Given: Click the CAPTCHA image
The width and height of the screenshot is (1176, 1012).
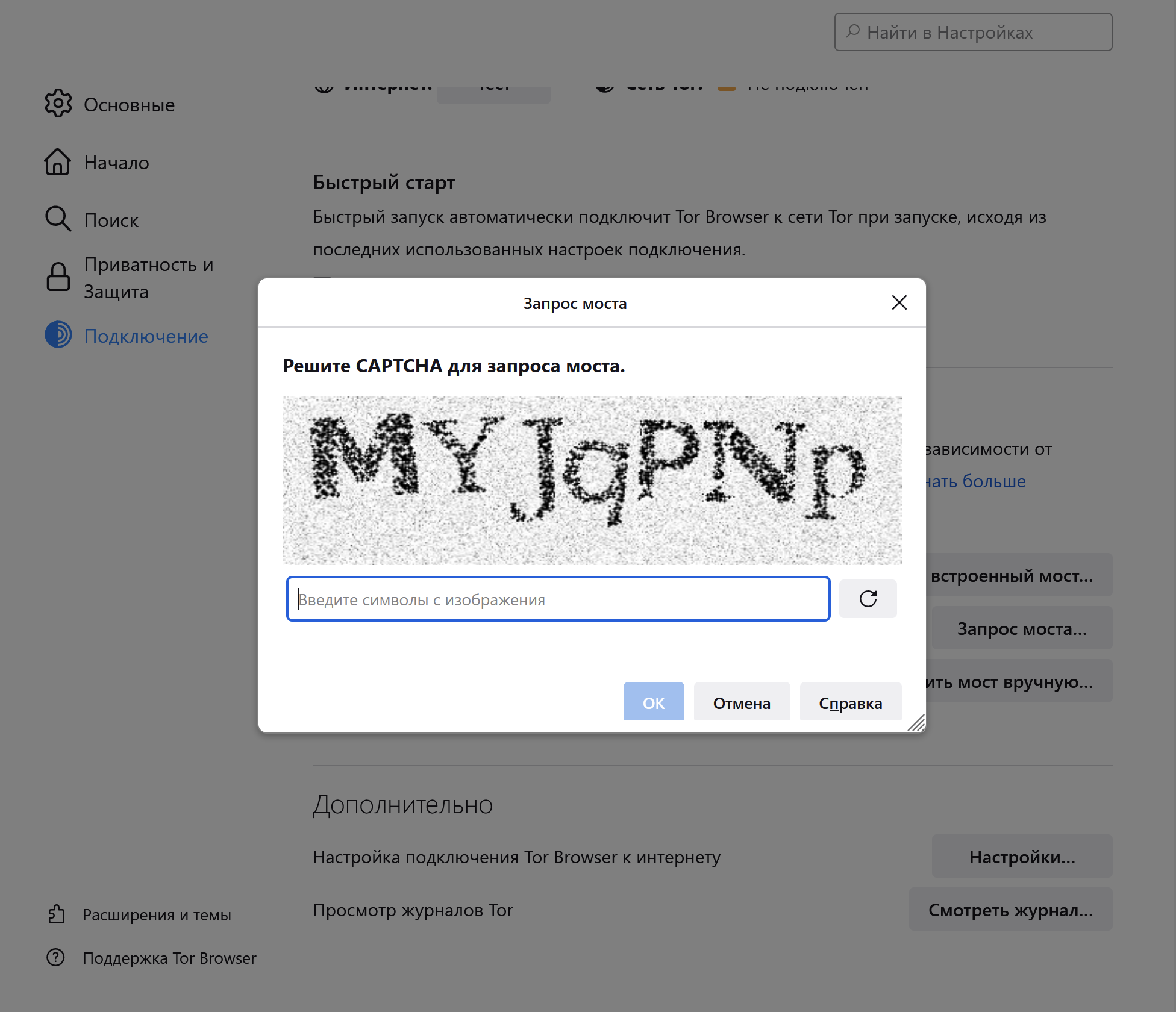Looking at the screenshot, I should point(592,480).
